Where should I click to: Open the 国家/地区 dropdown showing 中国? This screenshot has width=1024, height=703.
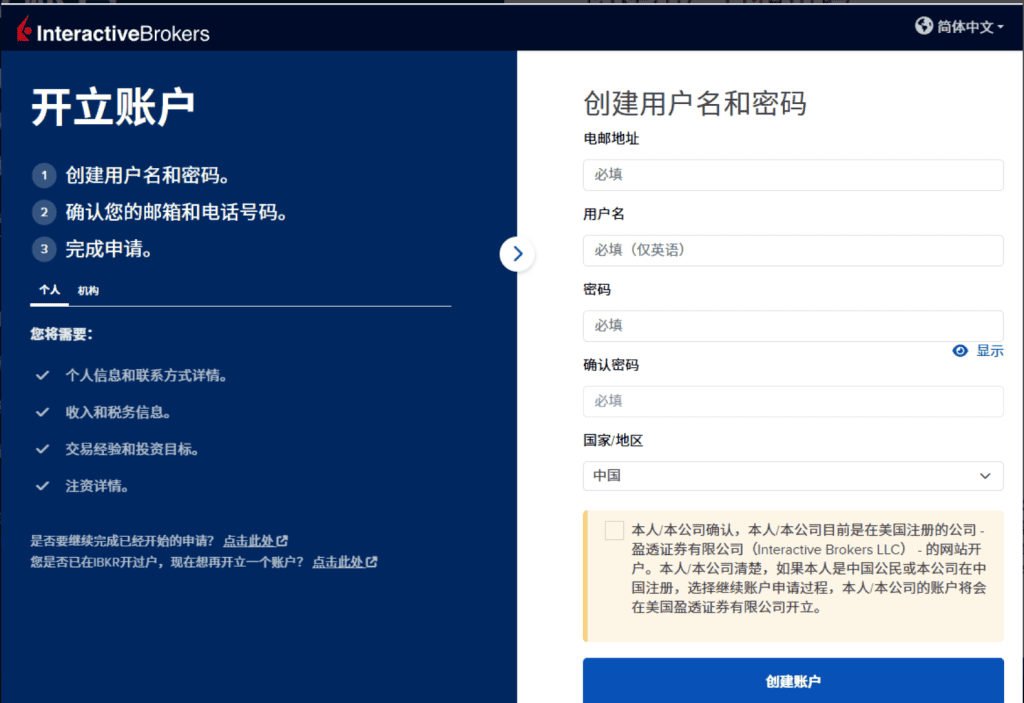pyautogui.click(x=793, y=476)
